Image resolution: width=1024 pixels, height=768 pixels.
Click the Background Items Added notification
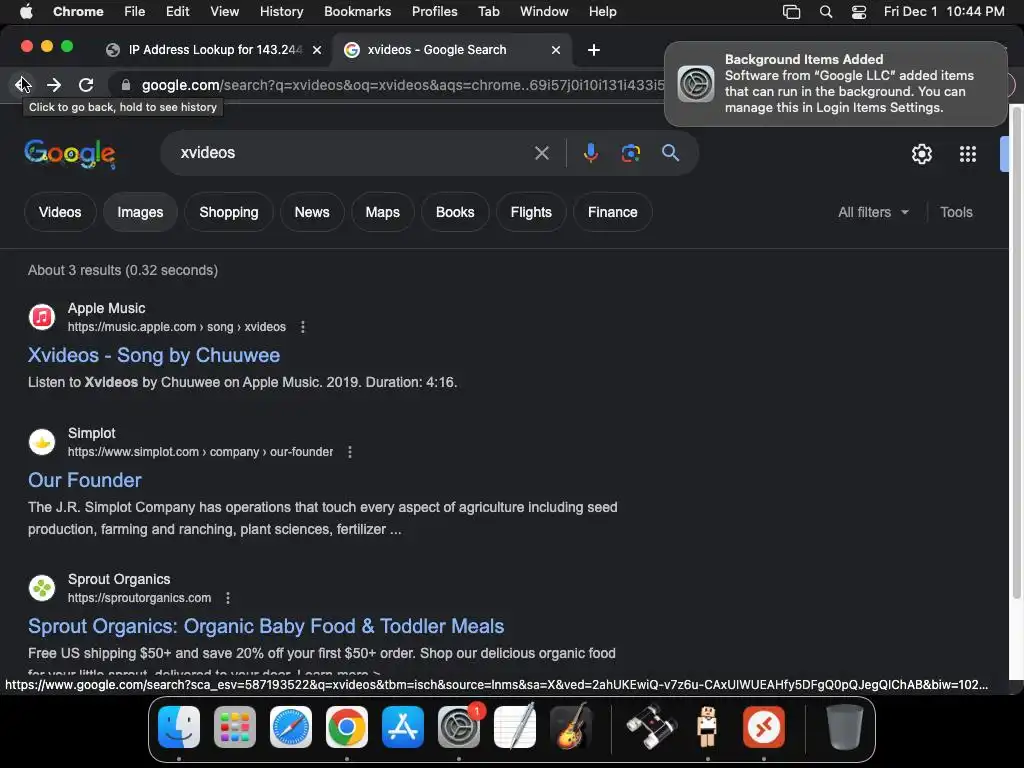[836, 84]
